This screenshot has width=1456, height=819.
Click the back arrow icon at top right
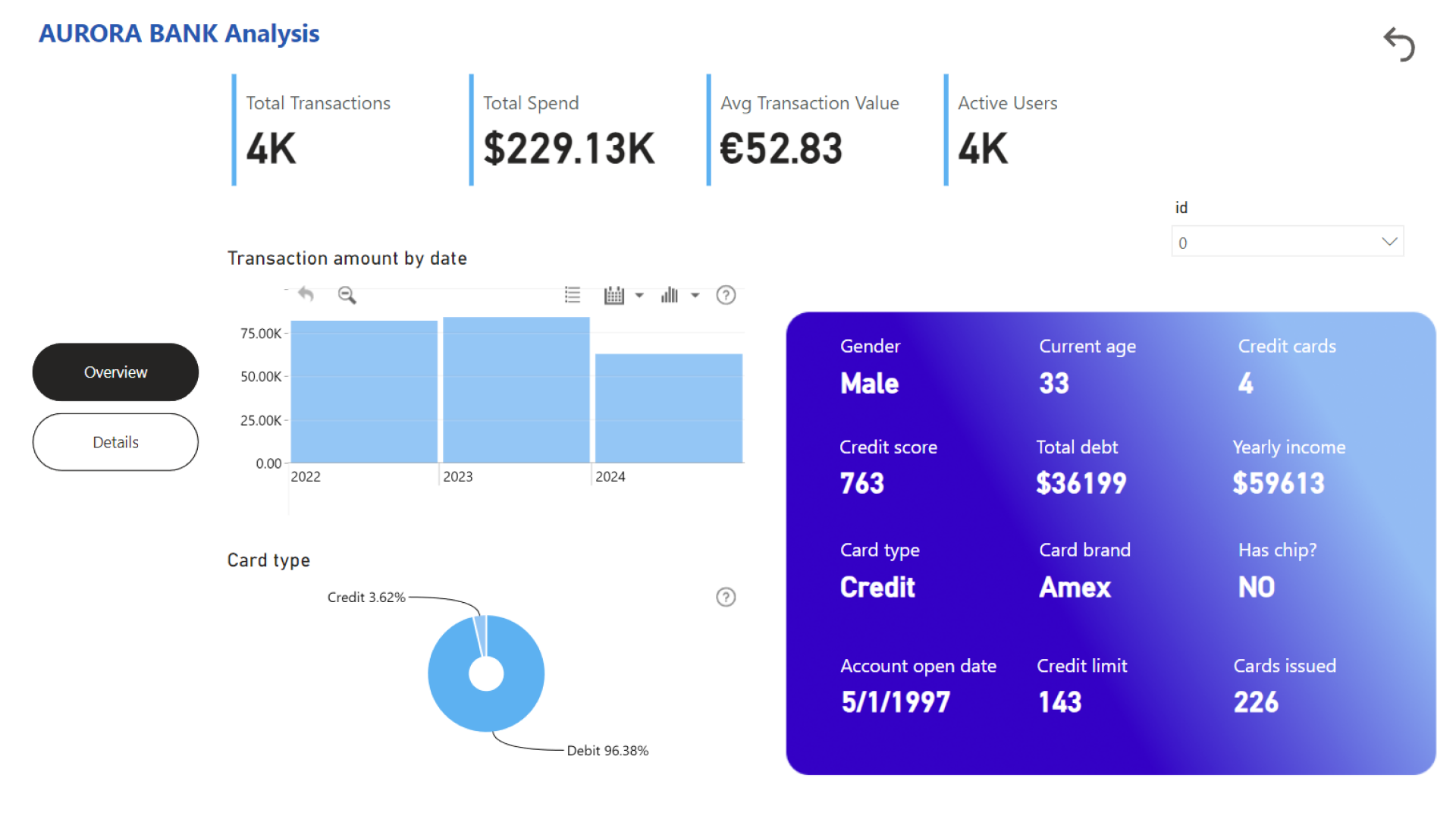coord(1399,45)
